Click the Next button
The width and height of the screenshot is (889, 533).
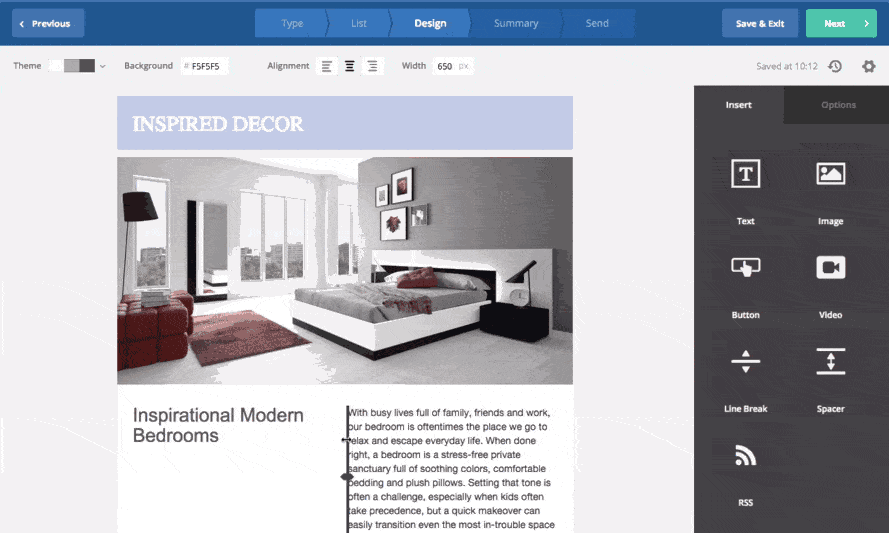point(841,23)
